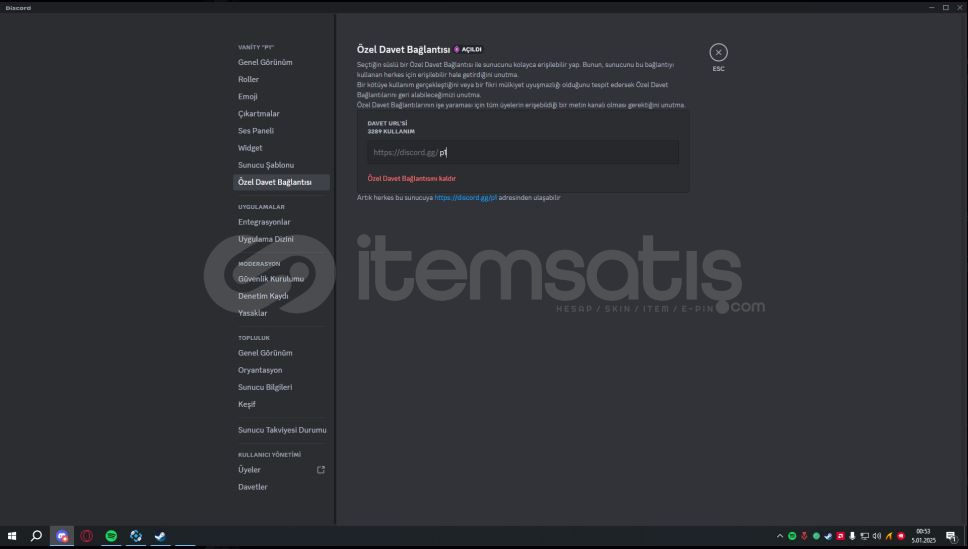Screen dimensions: 968x549
Task: Open Ses Paneli settings
Action: click(x=256, y=131)
